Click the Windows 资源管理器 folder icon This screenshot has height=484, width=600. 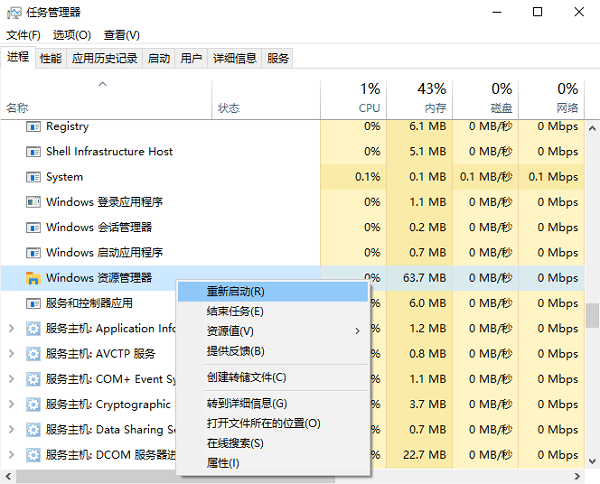tap(32, 278)
